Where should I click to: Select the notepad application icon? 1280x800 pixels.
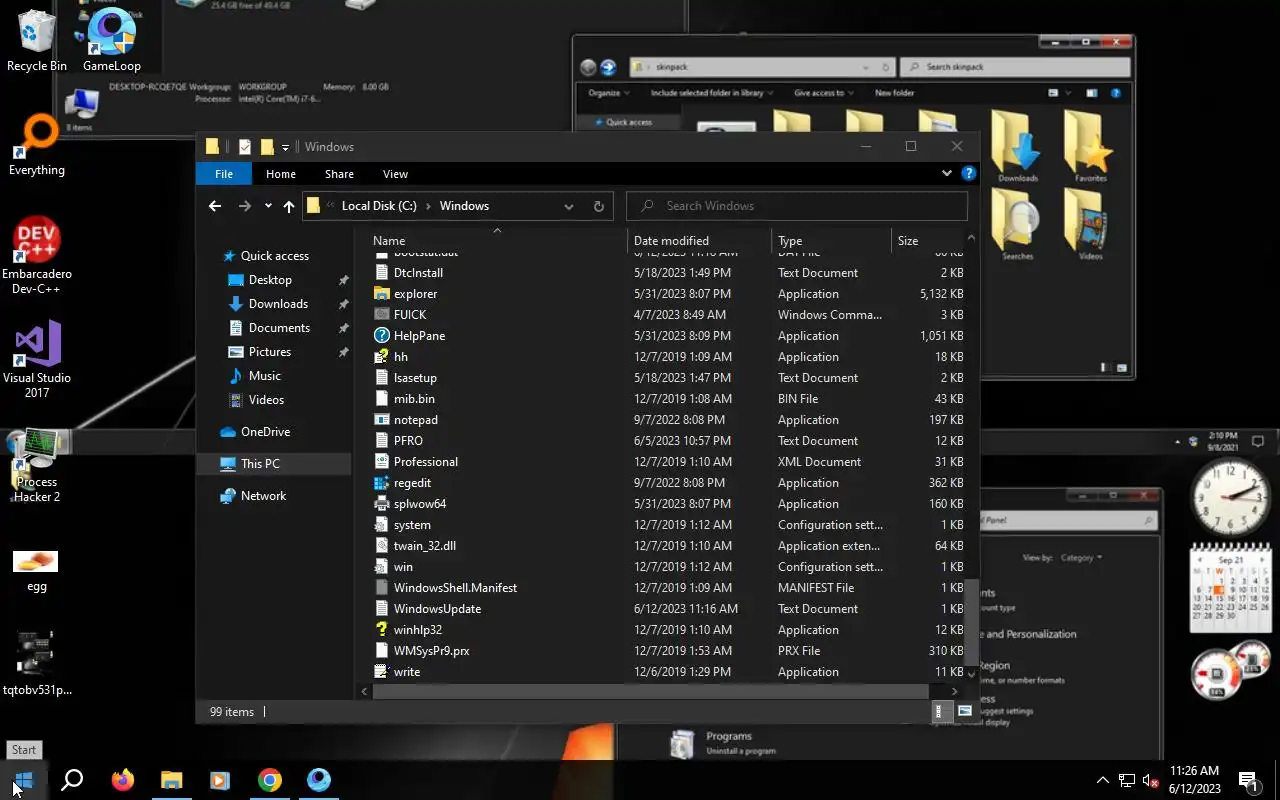381,420
